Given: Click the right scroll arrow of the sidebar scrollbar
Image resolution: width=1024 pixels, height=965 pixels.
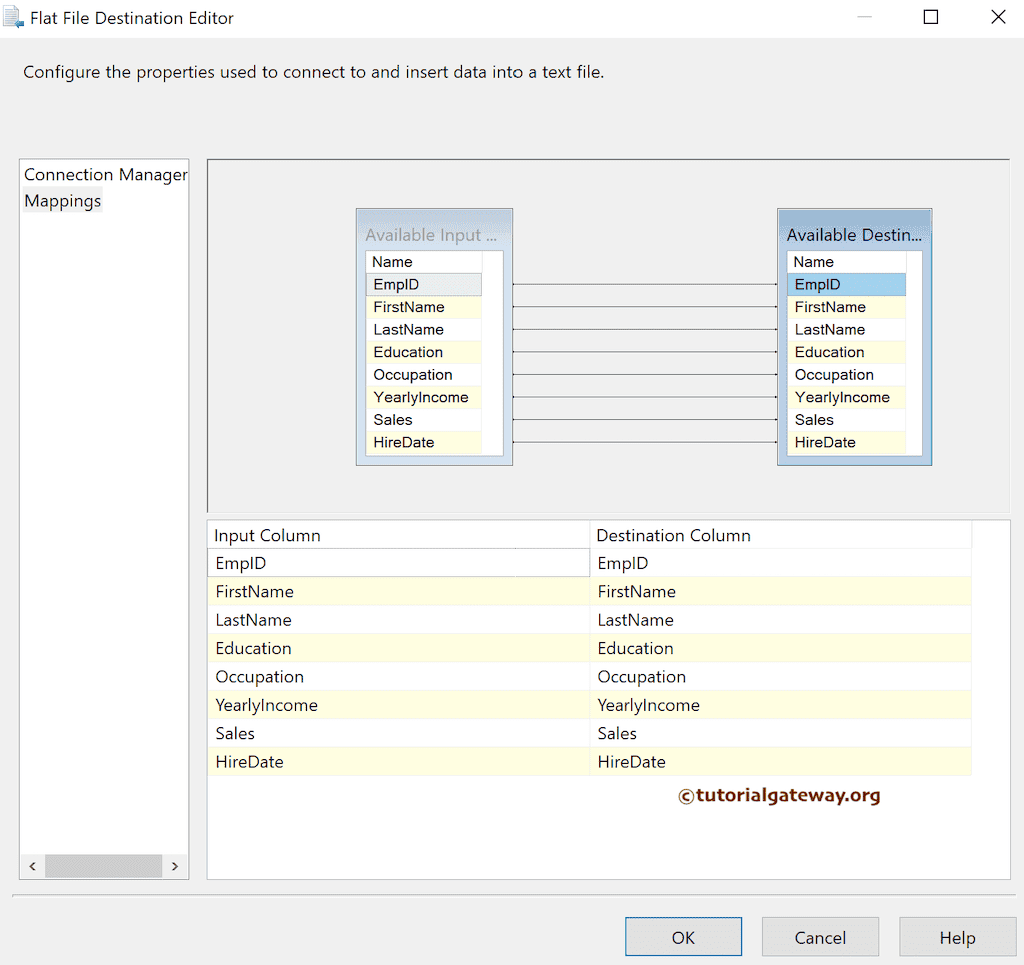Looking at the screenshot, I should (175, 866).
